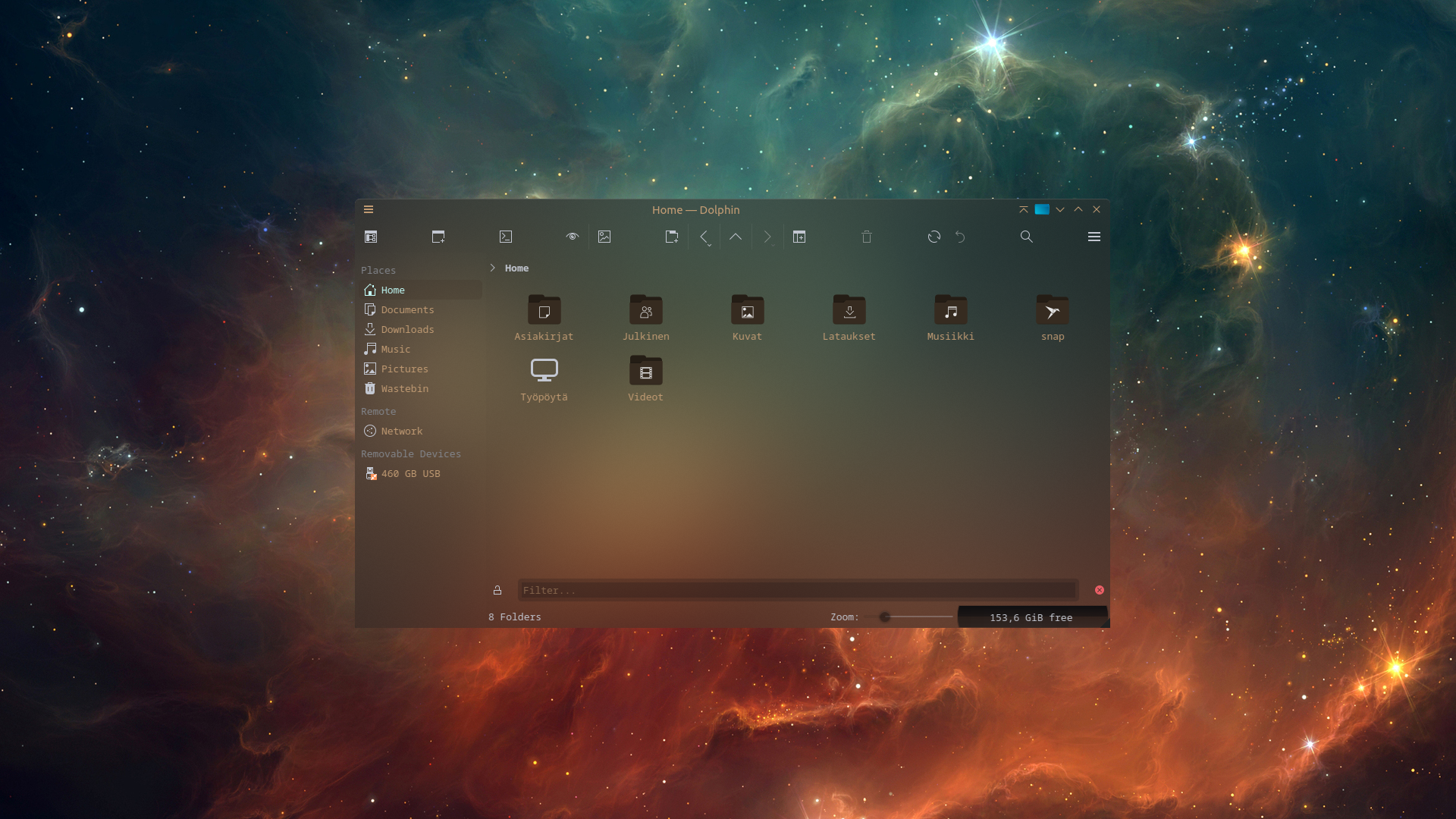This screenshot has width=1456, height=819.
Task: Select the Musiikki folder
Action: coord(950,318)
